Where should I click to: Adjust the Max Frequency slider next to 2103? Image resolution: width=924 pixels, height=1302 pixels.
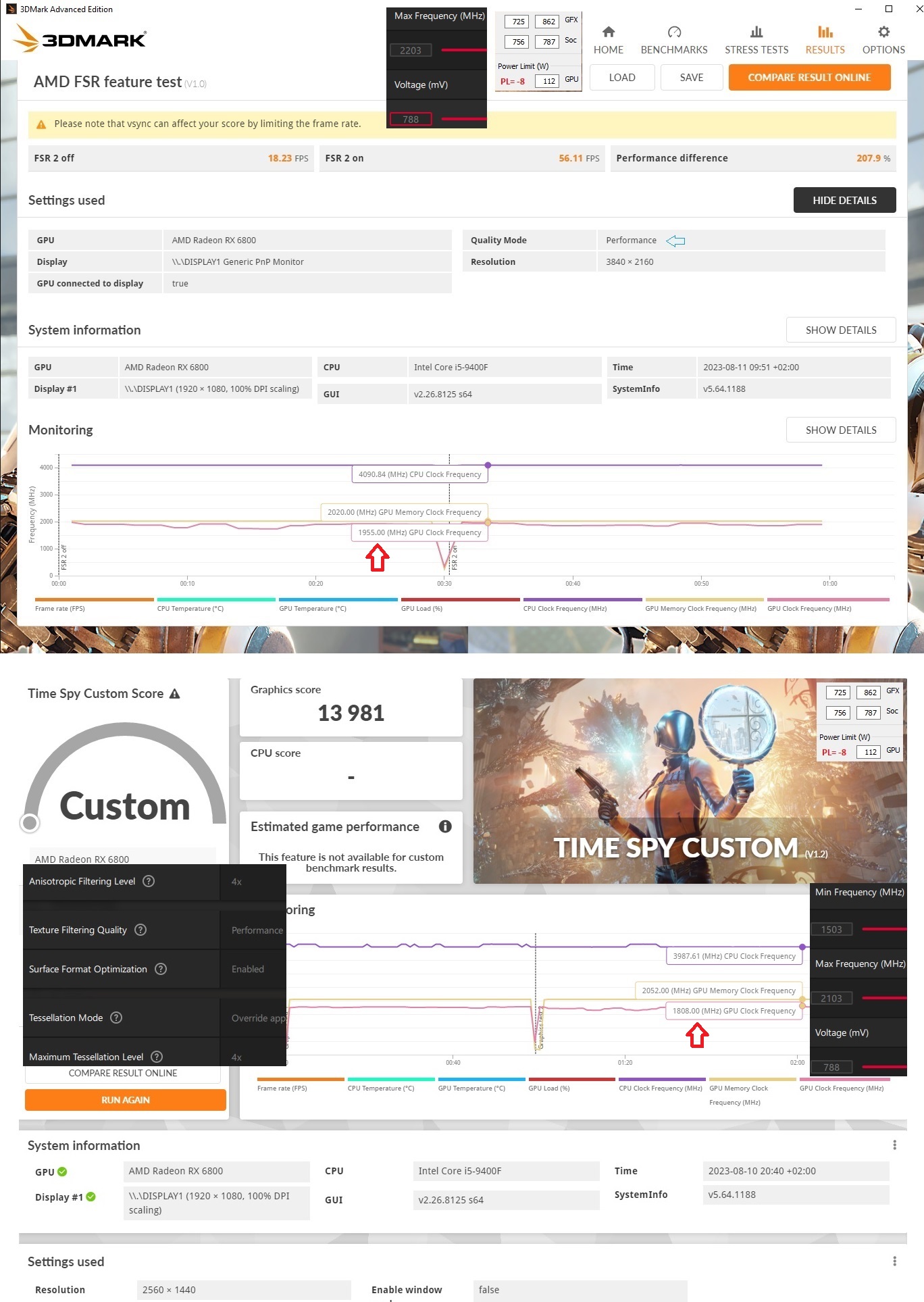(884, 998)
